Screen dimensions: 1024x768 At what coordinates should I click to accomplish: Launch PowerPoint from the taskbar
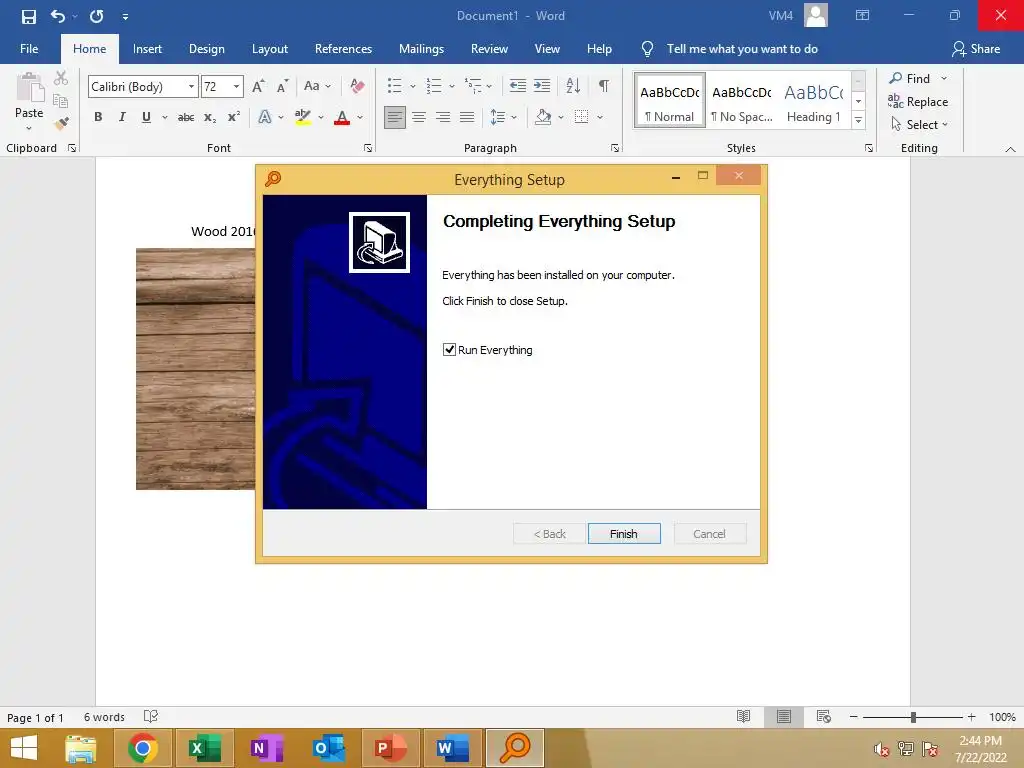391,748
